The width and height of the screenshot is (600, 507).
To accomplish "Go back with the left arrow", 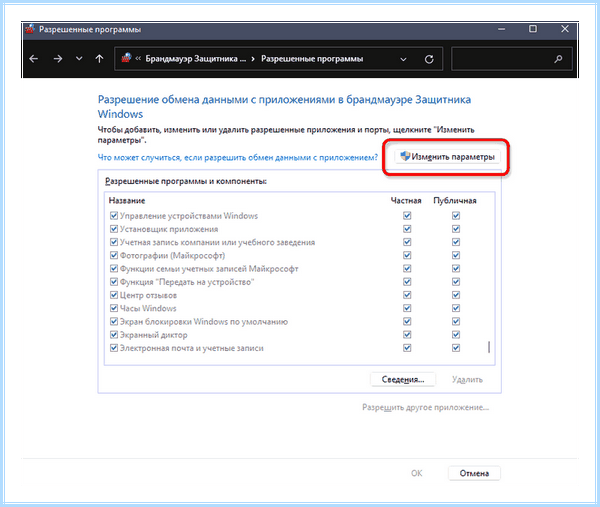I will pos(34,59).
